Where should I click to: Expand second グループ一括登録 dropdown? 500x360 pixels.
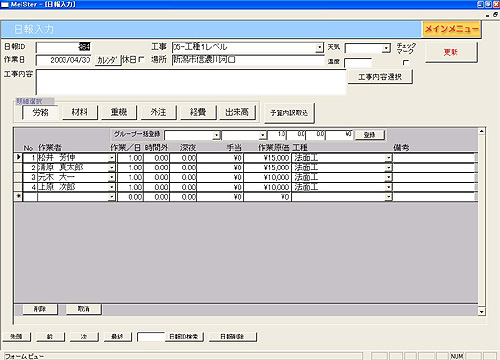click(x=263, y=135)
